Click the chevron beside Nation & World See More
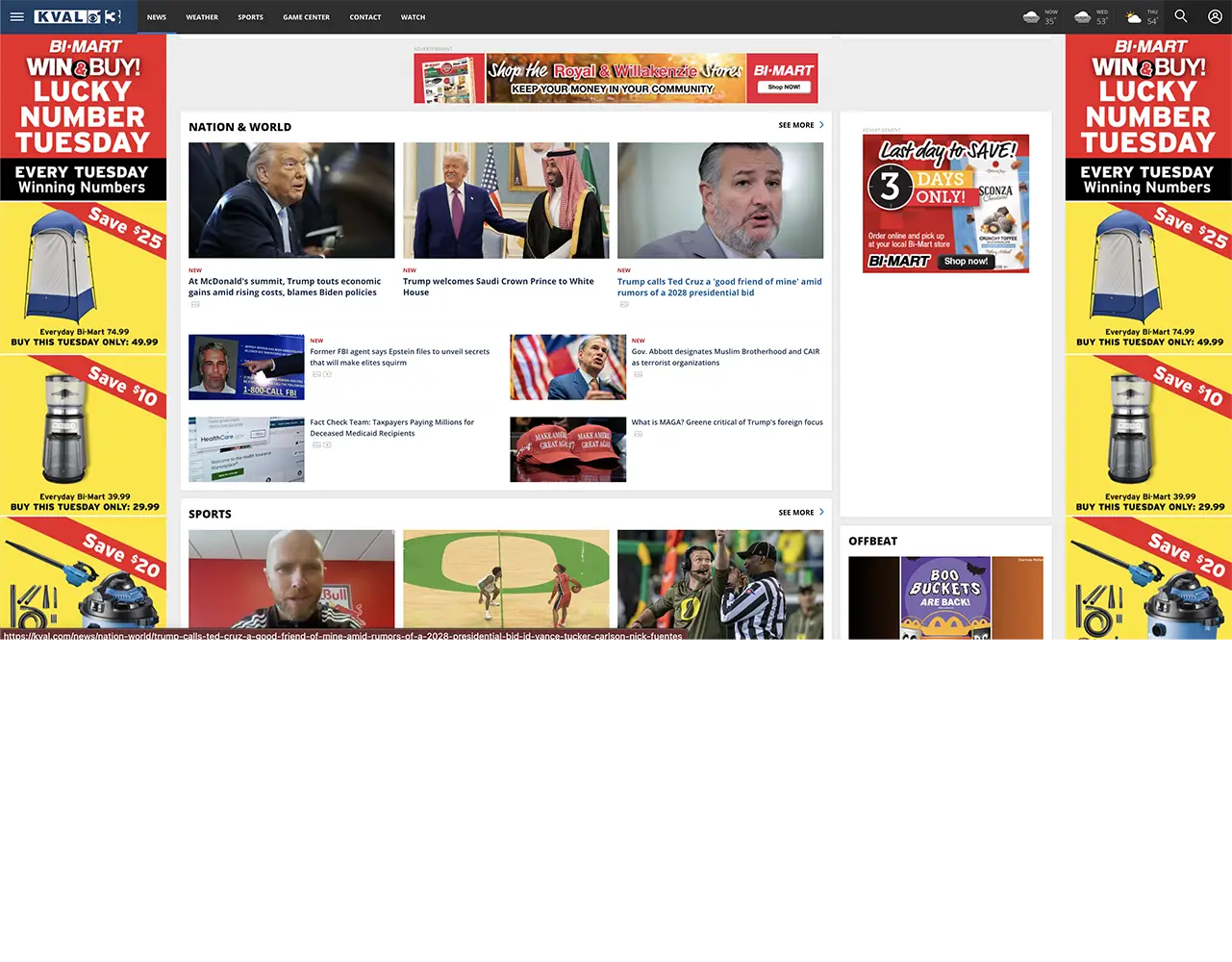The image size is (1232, 962). [x=821, y=125]
